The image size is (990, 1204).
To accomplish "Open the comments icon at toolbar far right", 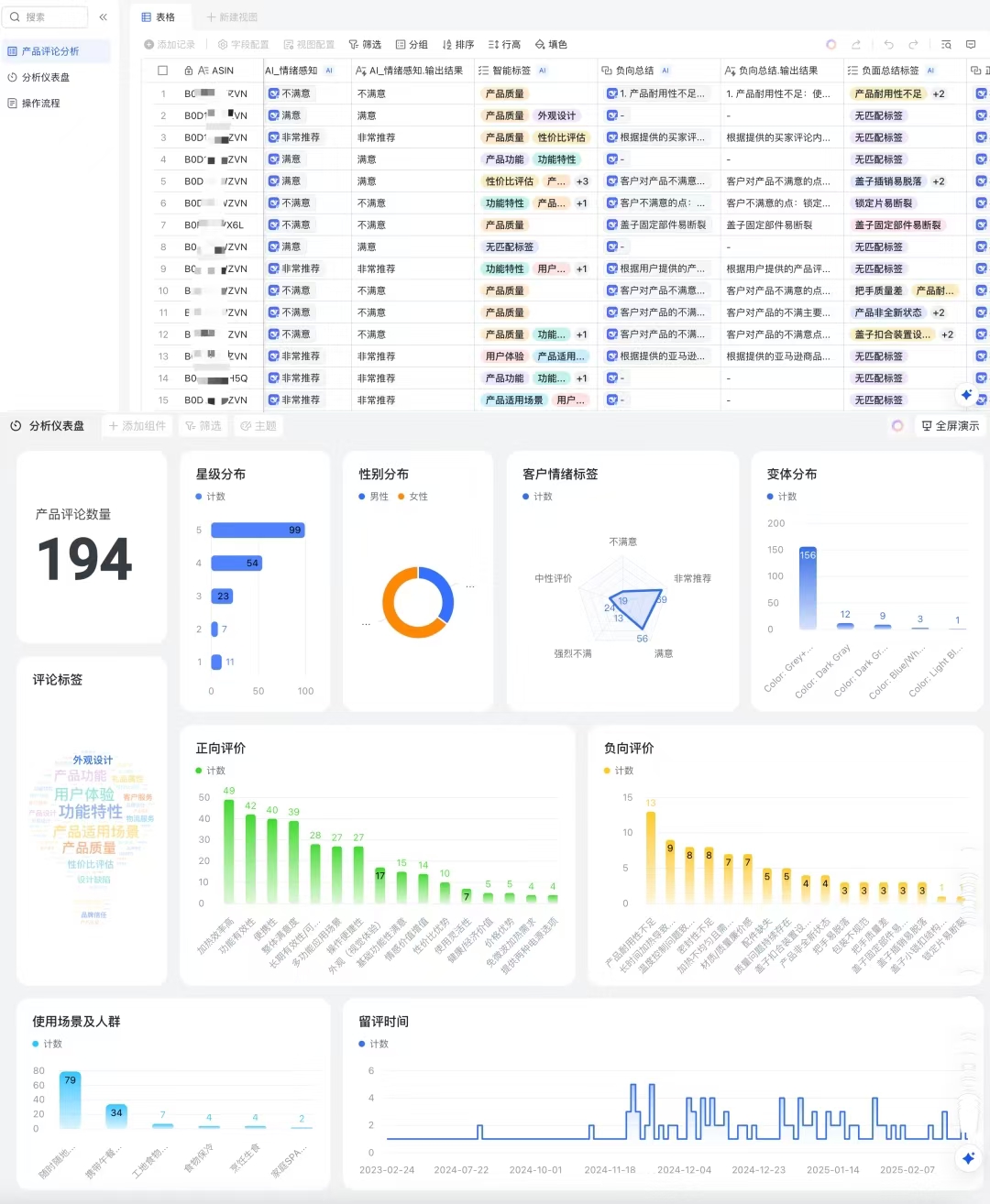I will point(971,44).
